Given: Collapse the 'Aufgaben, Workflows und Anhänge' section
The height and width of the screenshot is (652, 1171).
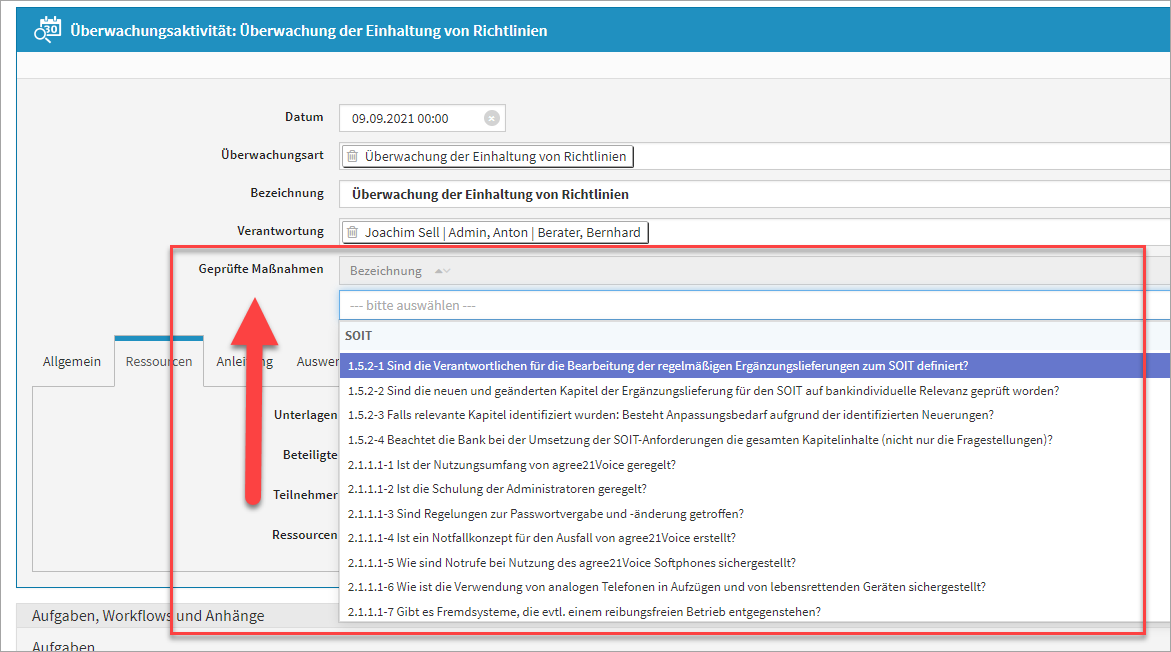Looking at the screenshot, I should pos(148,616).
